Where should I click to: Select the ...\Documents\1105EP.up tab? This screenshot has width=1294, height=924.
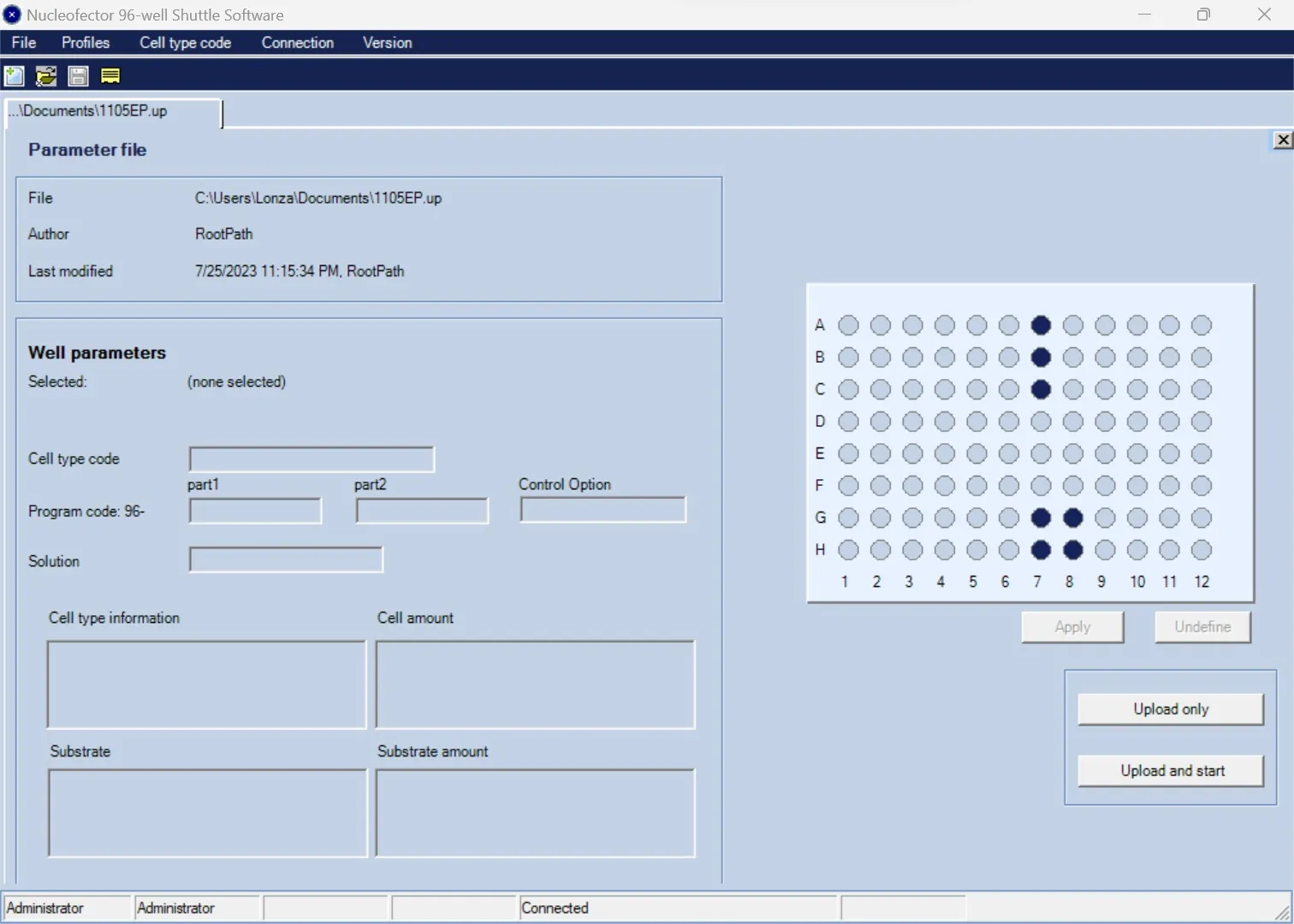[113, 112]
